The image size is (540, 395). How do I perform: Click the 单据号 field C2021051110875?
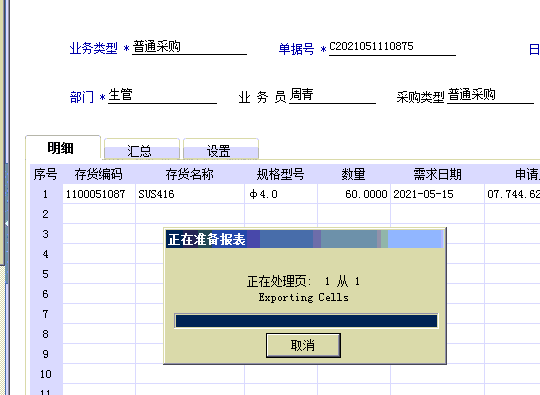392,47
